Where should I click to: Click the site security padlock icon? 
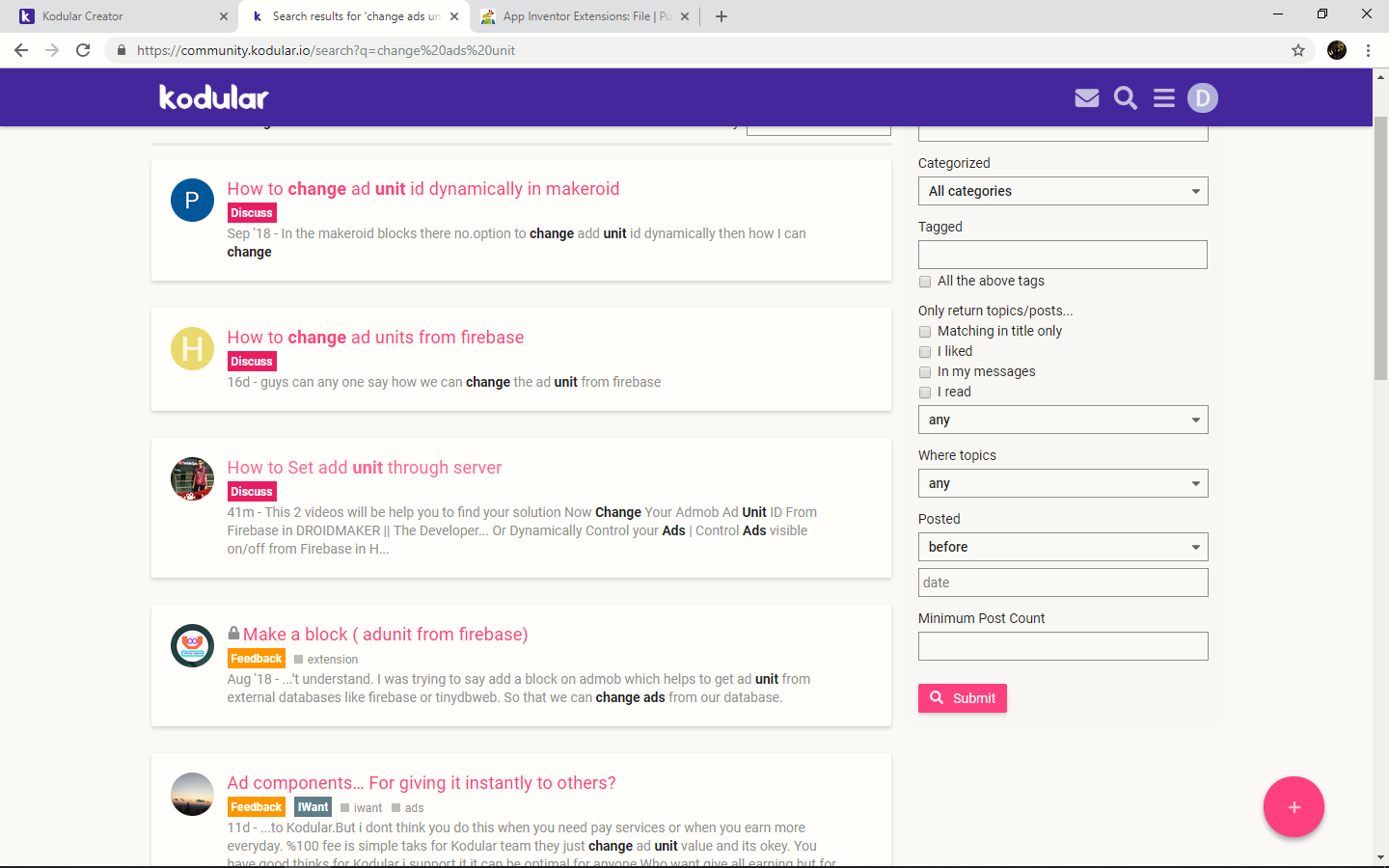coord(121,50)
